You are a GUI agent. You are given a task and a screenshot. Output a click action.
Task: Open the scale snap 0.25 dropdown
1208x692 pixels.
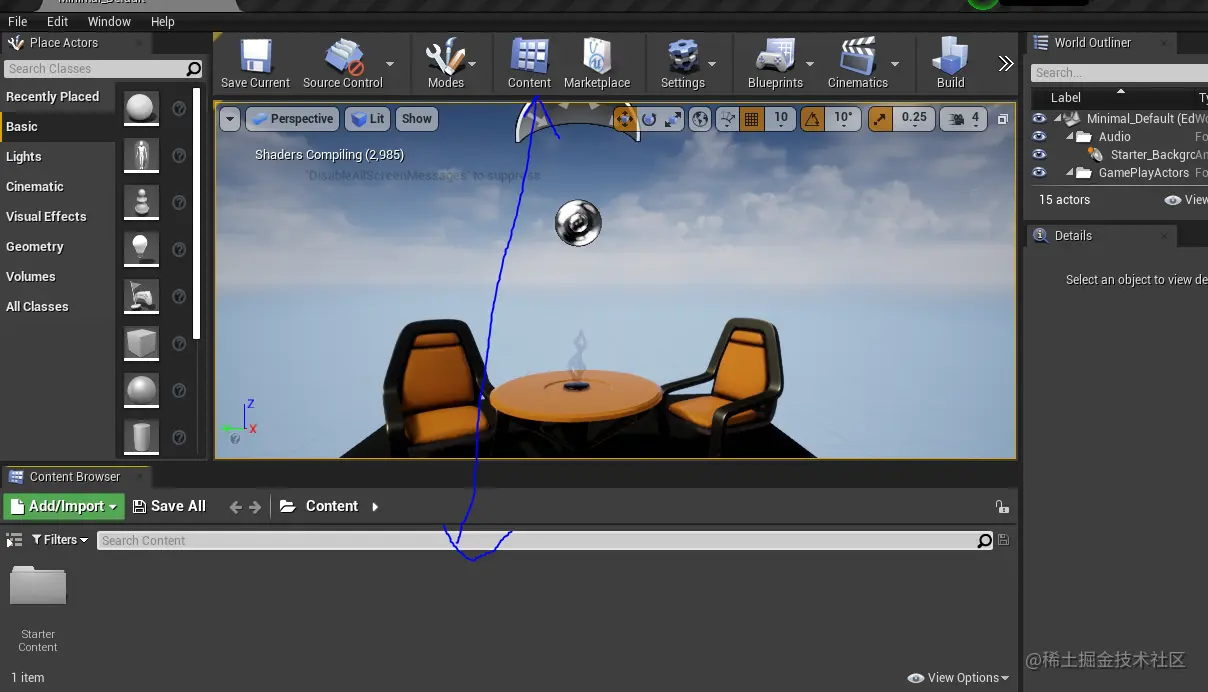pyautogui.click(x=914, y=118)
